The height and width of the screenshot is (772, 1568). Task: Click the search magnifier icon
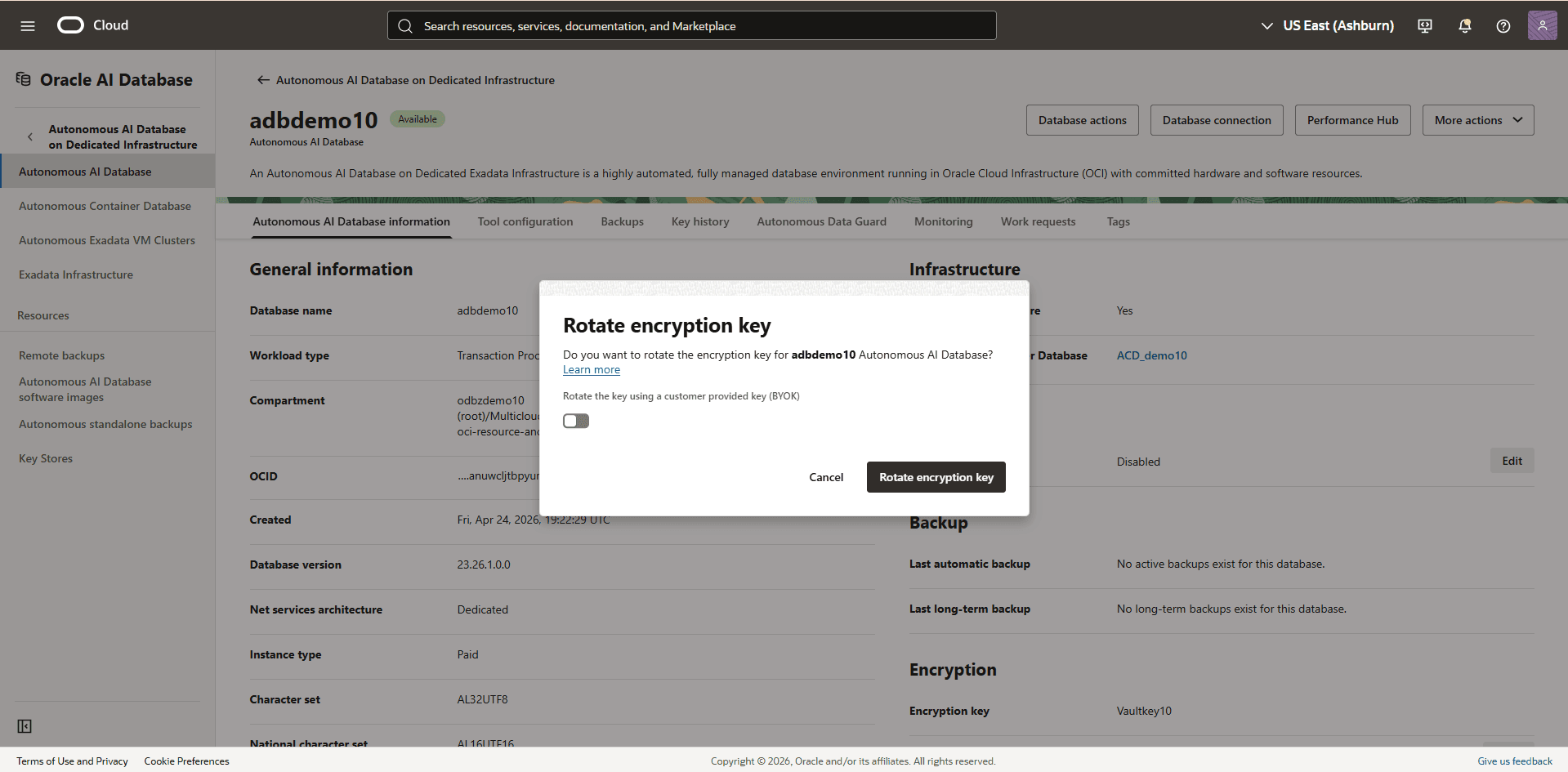[x=405, y=26]
